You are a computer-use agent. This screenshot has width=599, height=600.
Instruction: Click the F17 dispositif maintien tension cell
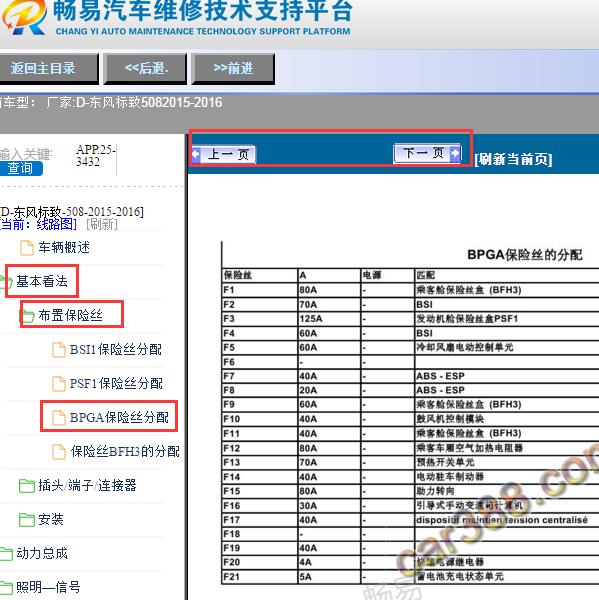coord(502,520)
